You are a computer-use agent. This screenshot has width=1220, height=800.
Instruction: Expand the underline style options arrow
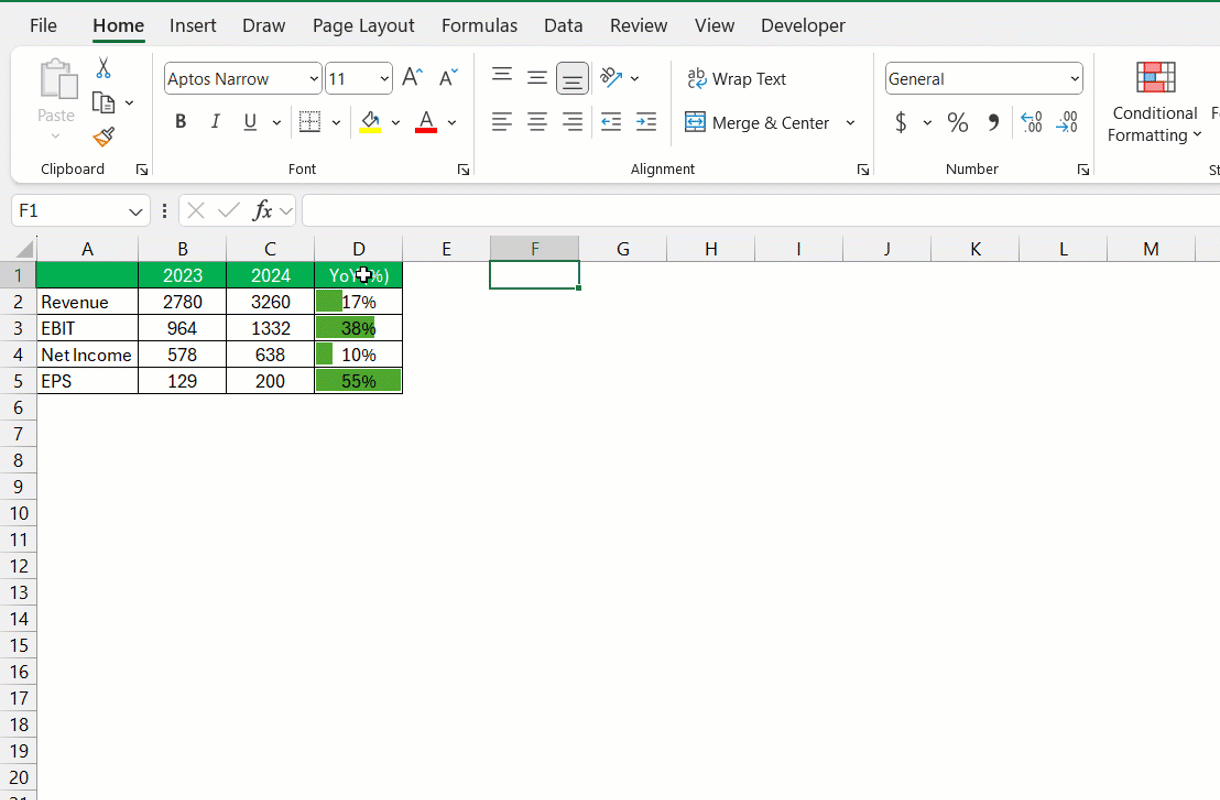[276, 122]
